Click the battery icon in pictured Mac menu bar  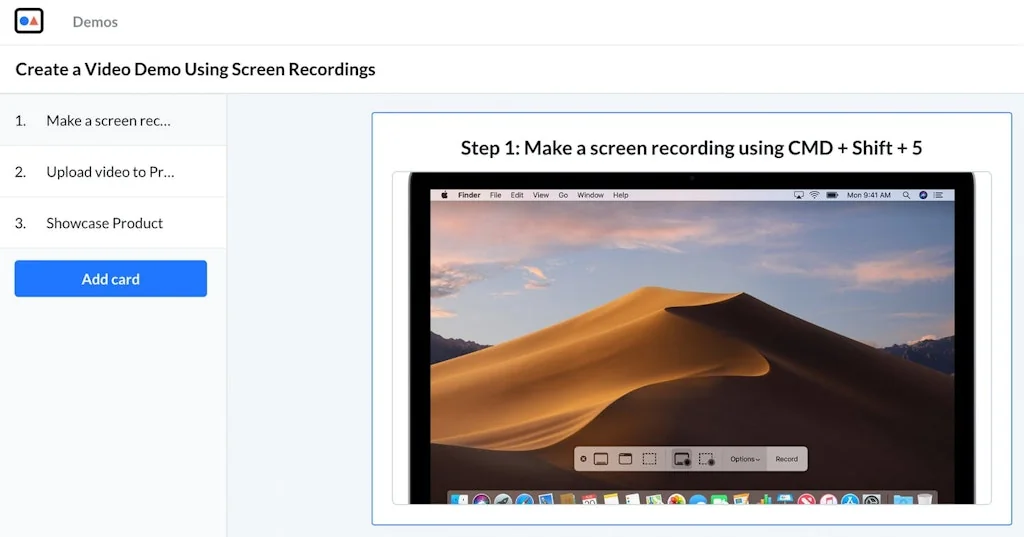(832, 195)
